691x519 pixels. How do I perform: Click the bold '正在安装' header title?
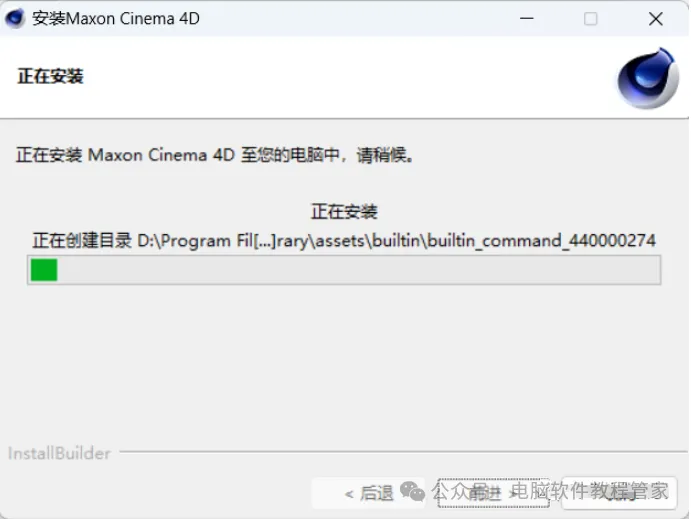click(x=50, y=76)
